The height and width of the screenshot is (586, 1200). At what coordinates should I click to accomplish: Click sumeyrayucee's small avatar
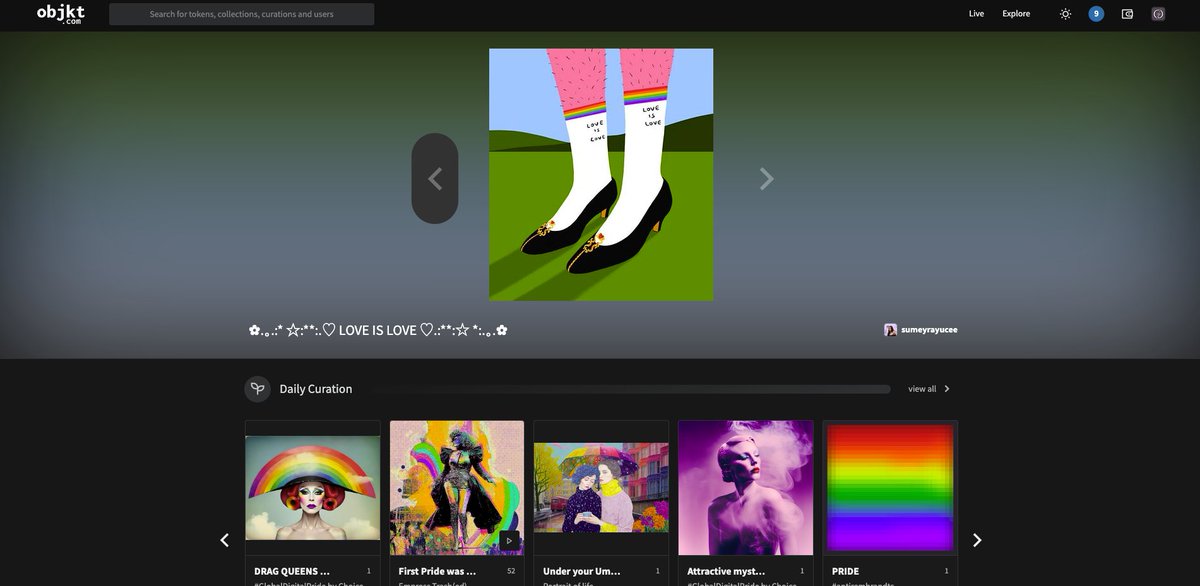point(890,330)
